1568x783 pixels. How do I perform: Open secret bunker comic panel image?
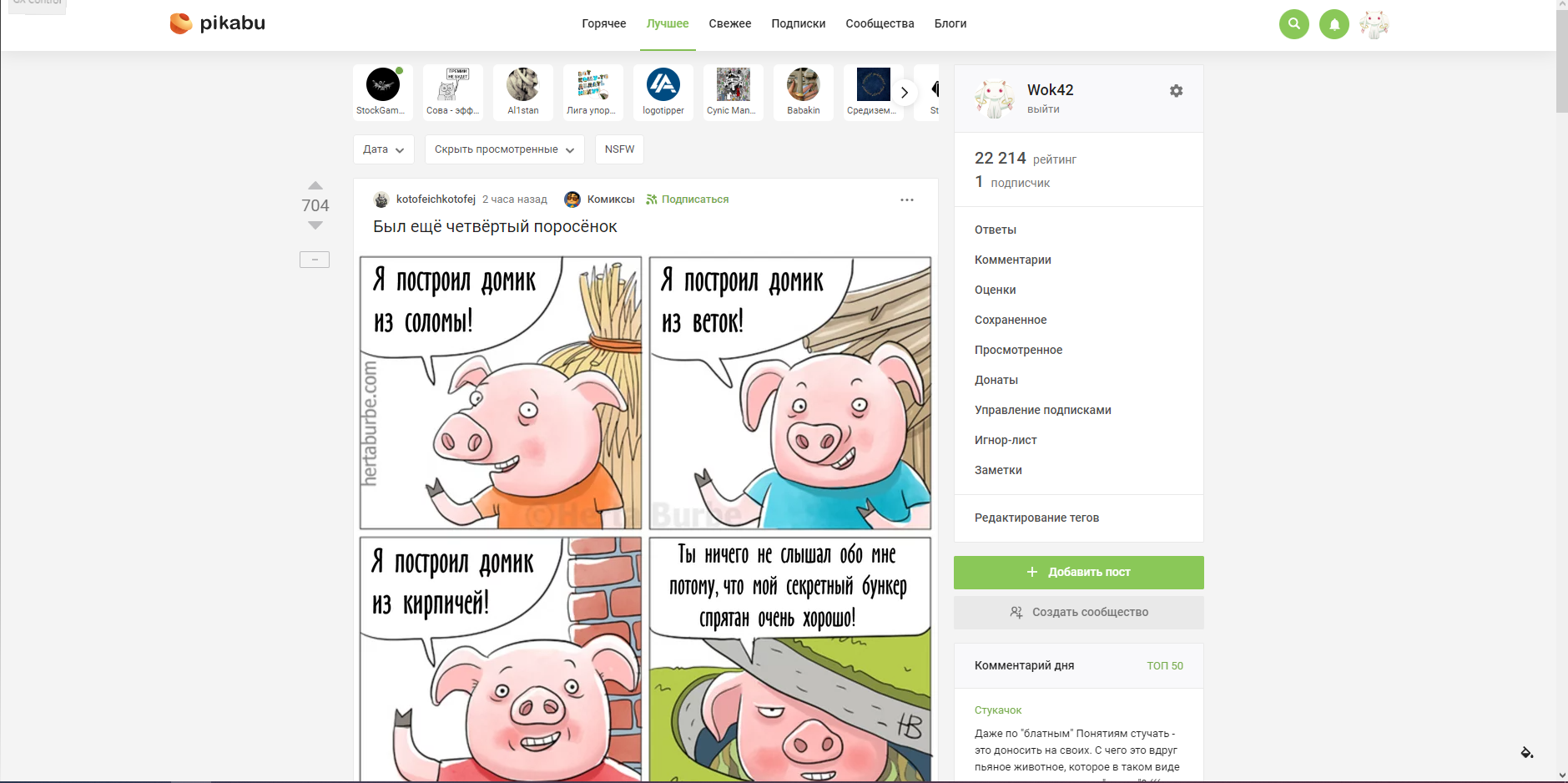[789, 659]
